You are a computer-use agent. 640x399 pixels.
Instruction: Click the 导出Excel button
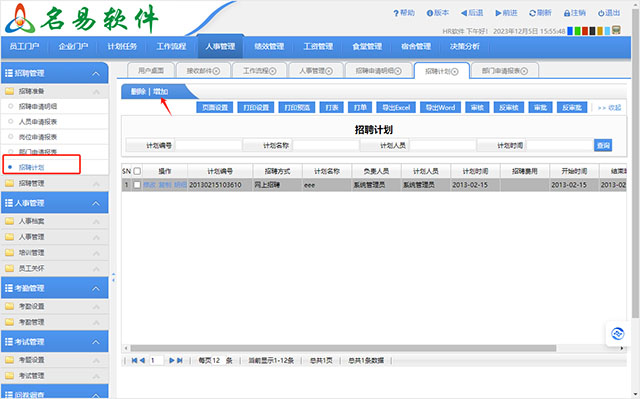pyautogui.click(x=396, y=108)
